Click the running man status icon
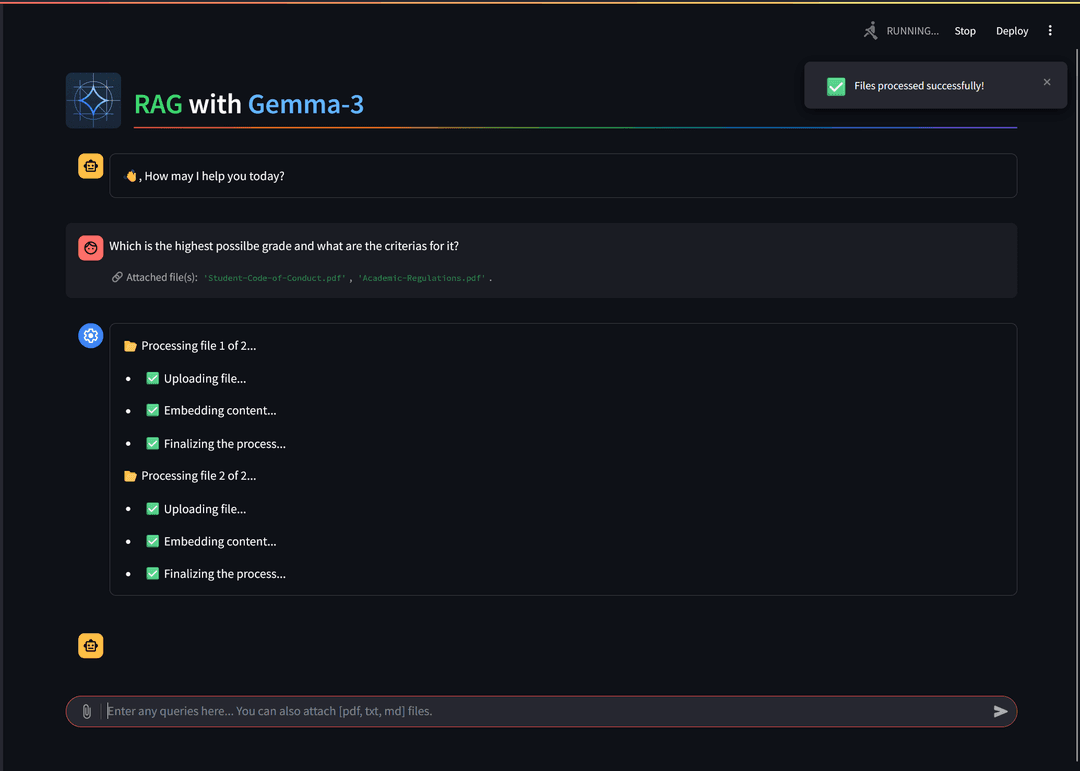Viewport: 1080px width, 771px height. pos(871,30)
